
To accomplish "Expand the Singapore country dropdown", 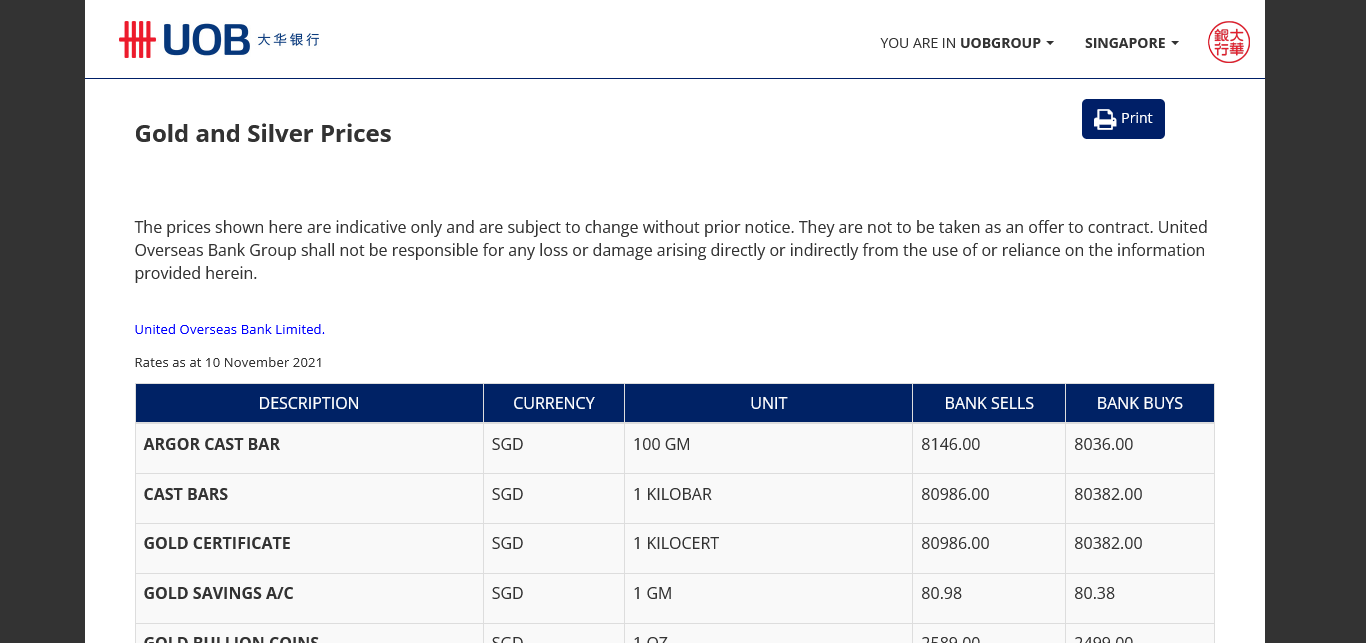I will tap(1131, 43).
